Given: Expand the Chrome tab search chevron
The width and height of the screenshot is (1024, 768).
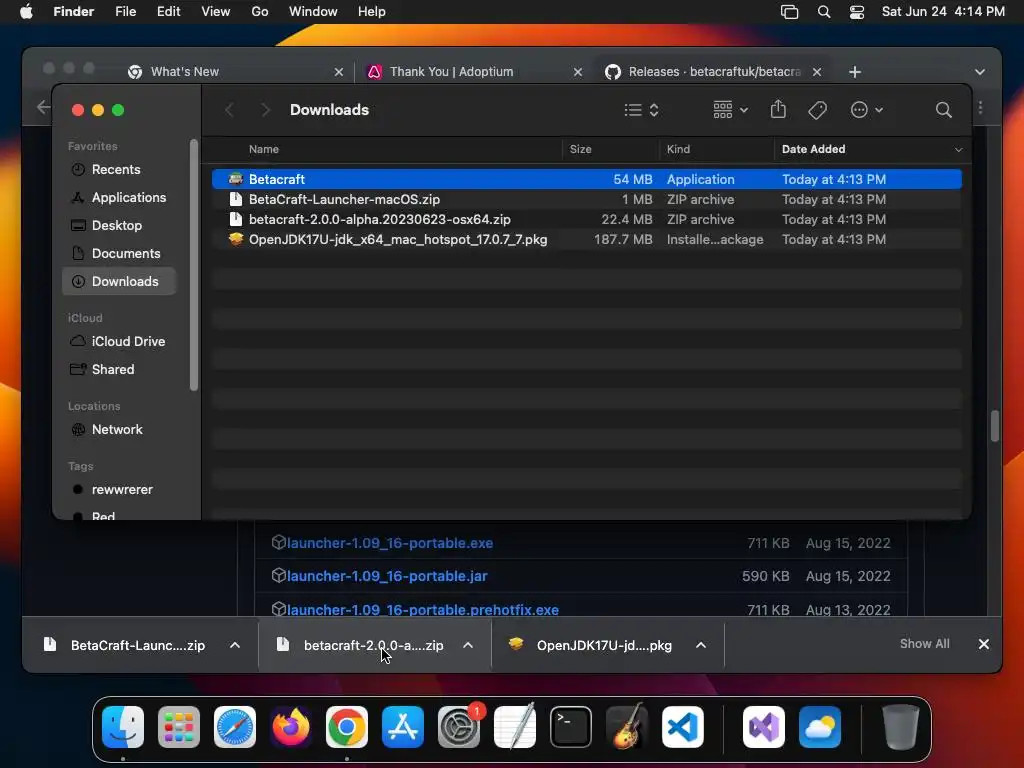Looking at the screenshot, I should pos(979,72).
